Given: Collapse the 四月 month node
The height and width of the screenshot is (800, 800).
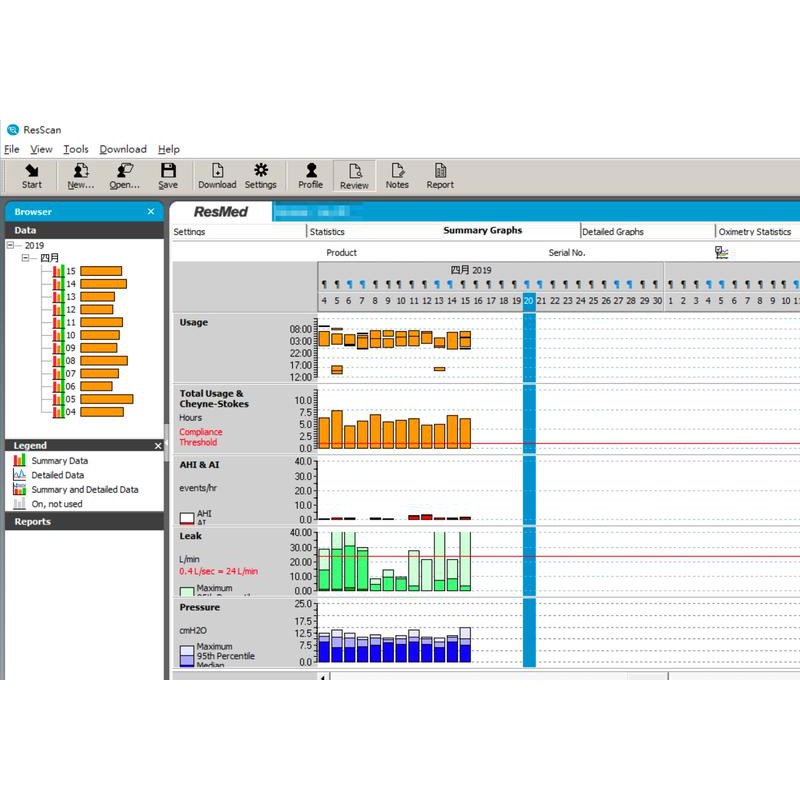Looking at the screenshot, I should point(25,258).
